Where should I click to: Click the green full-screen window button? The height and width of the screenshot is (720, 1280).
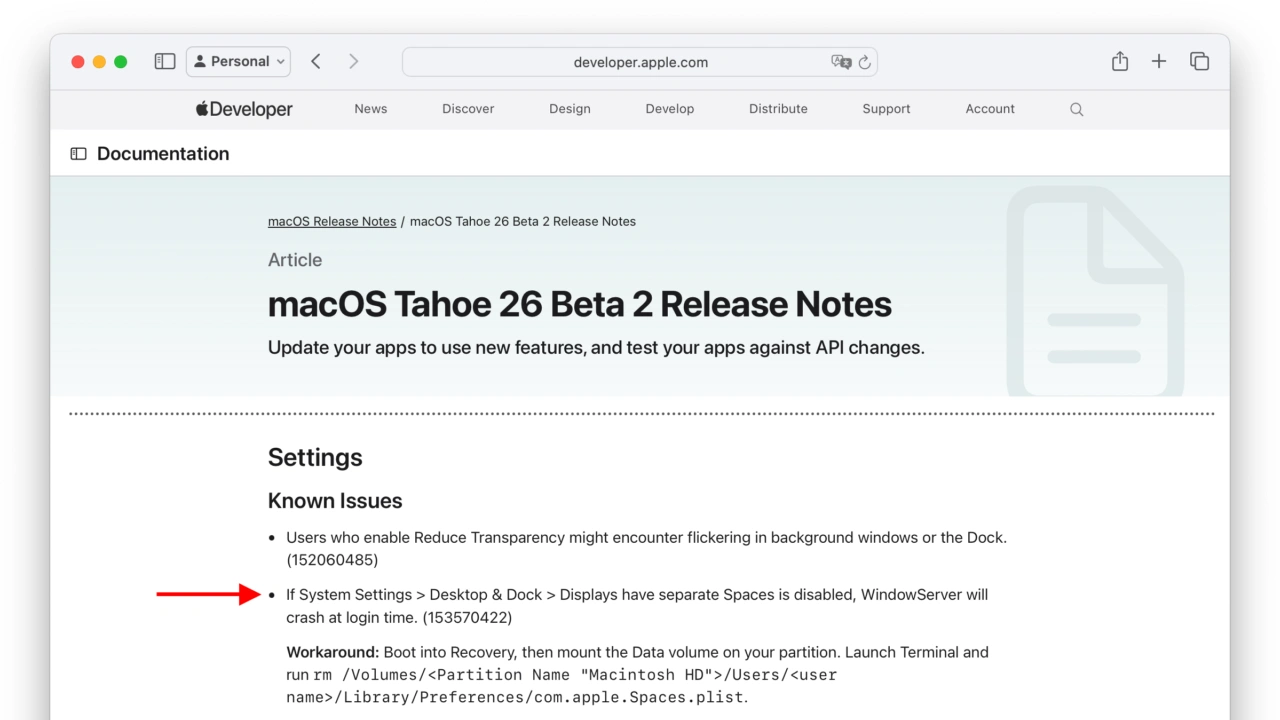(x=121, y=62)
